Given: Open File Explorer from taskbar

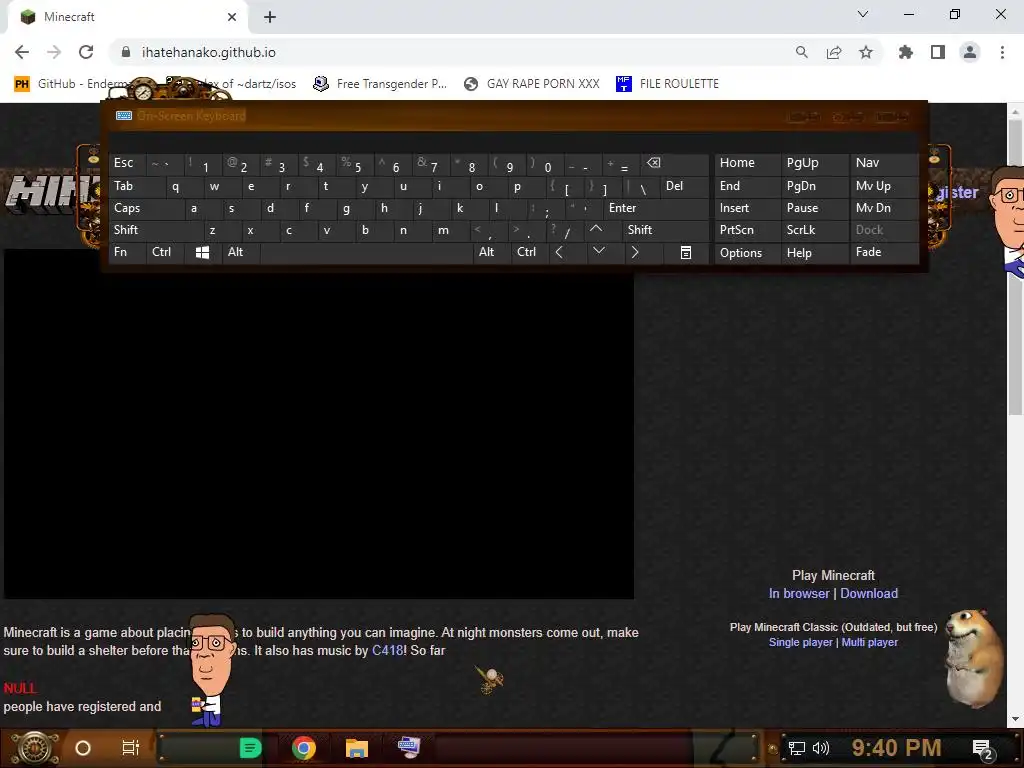Looking at the screenshot, I should point(357,748).
